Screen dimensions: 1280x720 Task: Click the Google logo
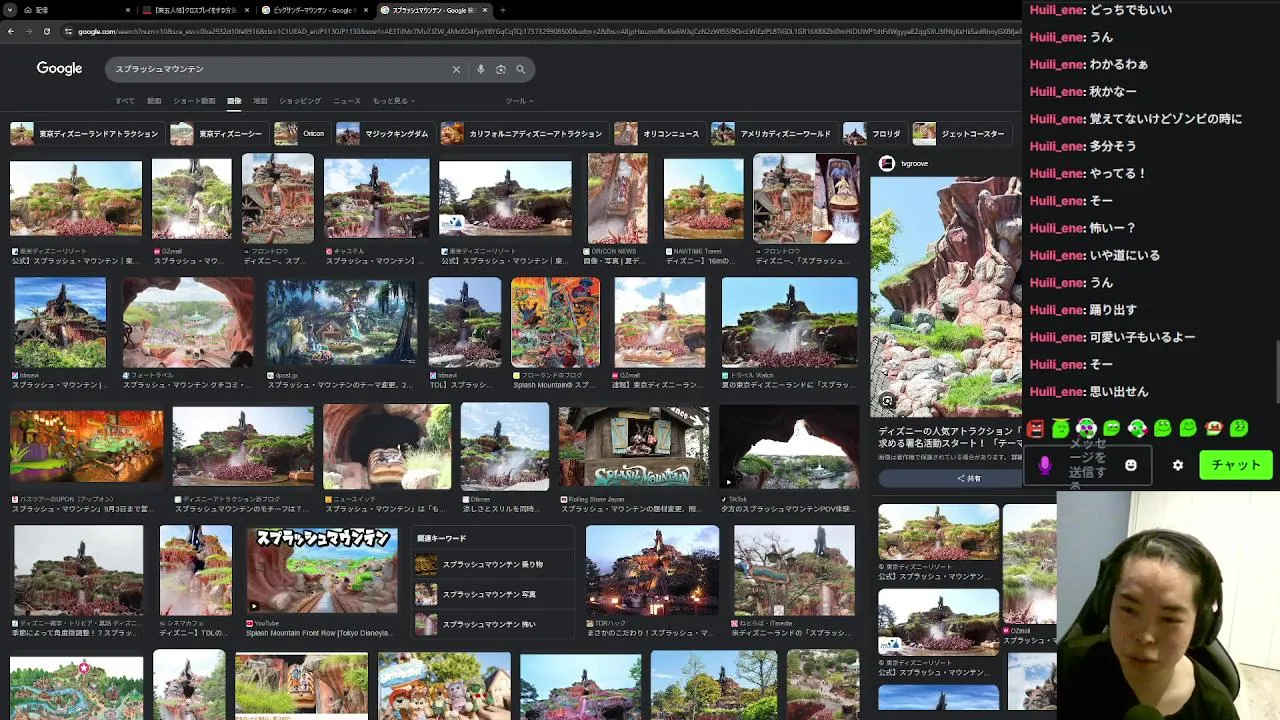(x=59, y=68)
